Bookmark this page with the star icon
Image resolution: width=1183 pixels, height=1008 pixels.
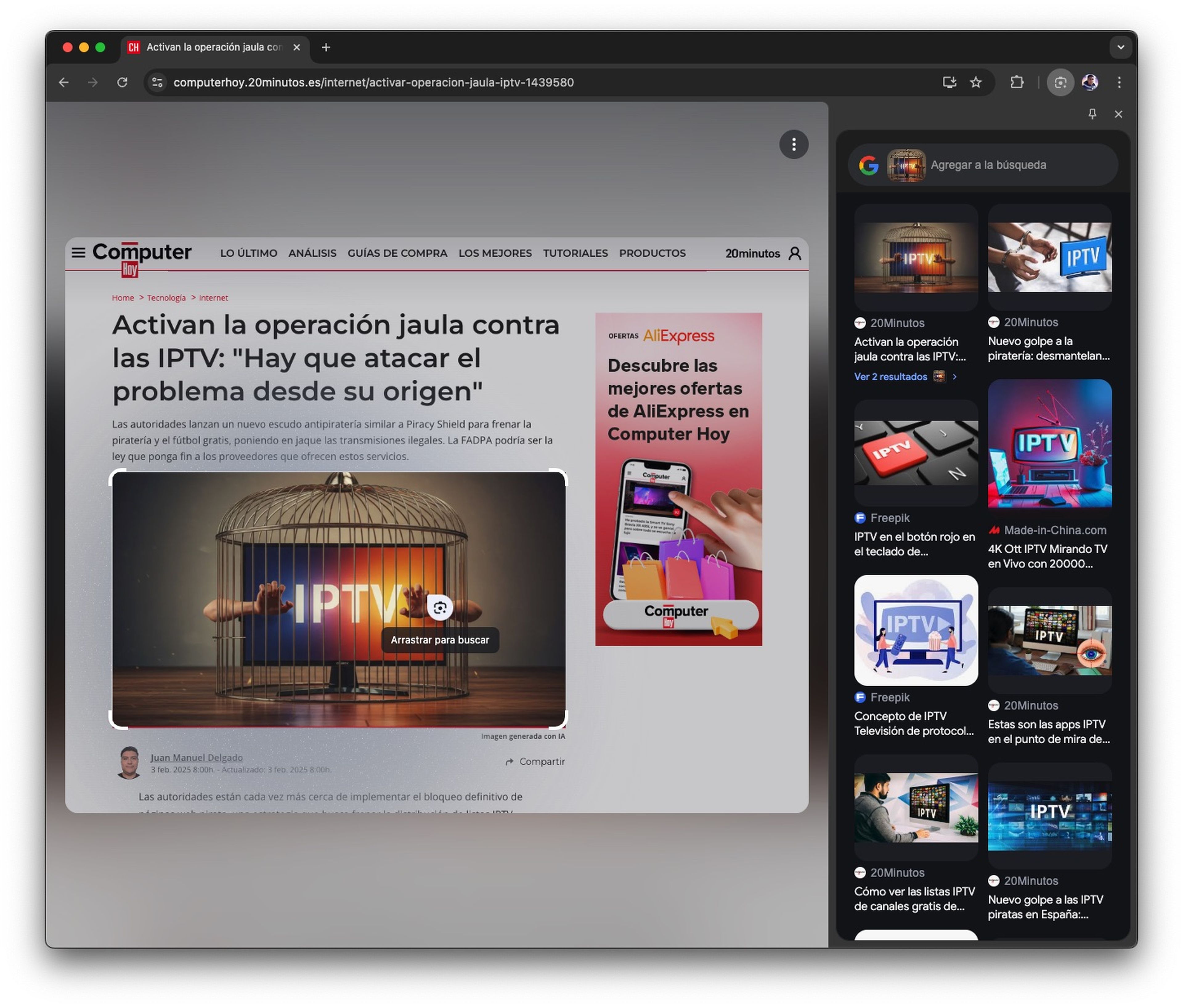(976, 82)
